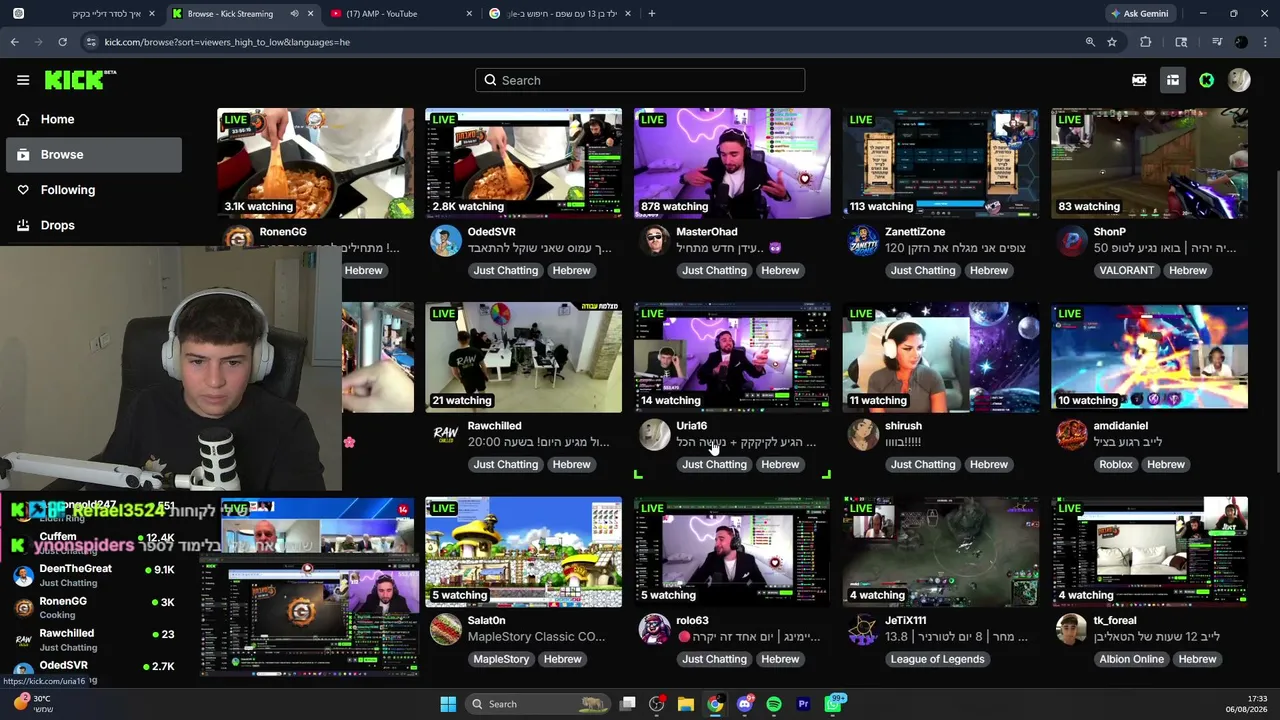Click the MasterOhad channel avatar
This screenshot has height=720, width=1280.
[655, 241]
